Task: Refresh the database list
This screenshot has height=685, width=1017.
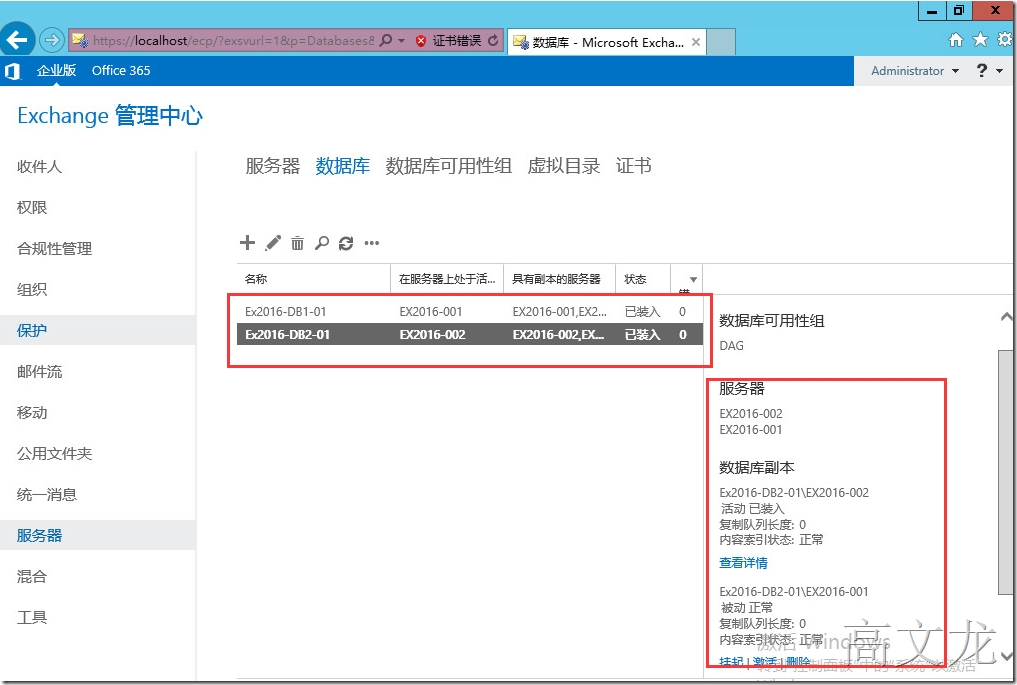Action: point(346,243)
